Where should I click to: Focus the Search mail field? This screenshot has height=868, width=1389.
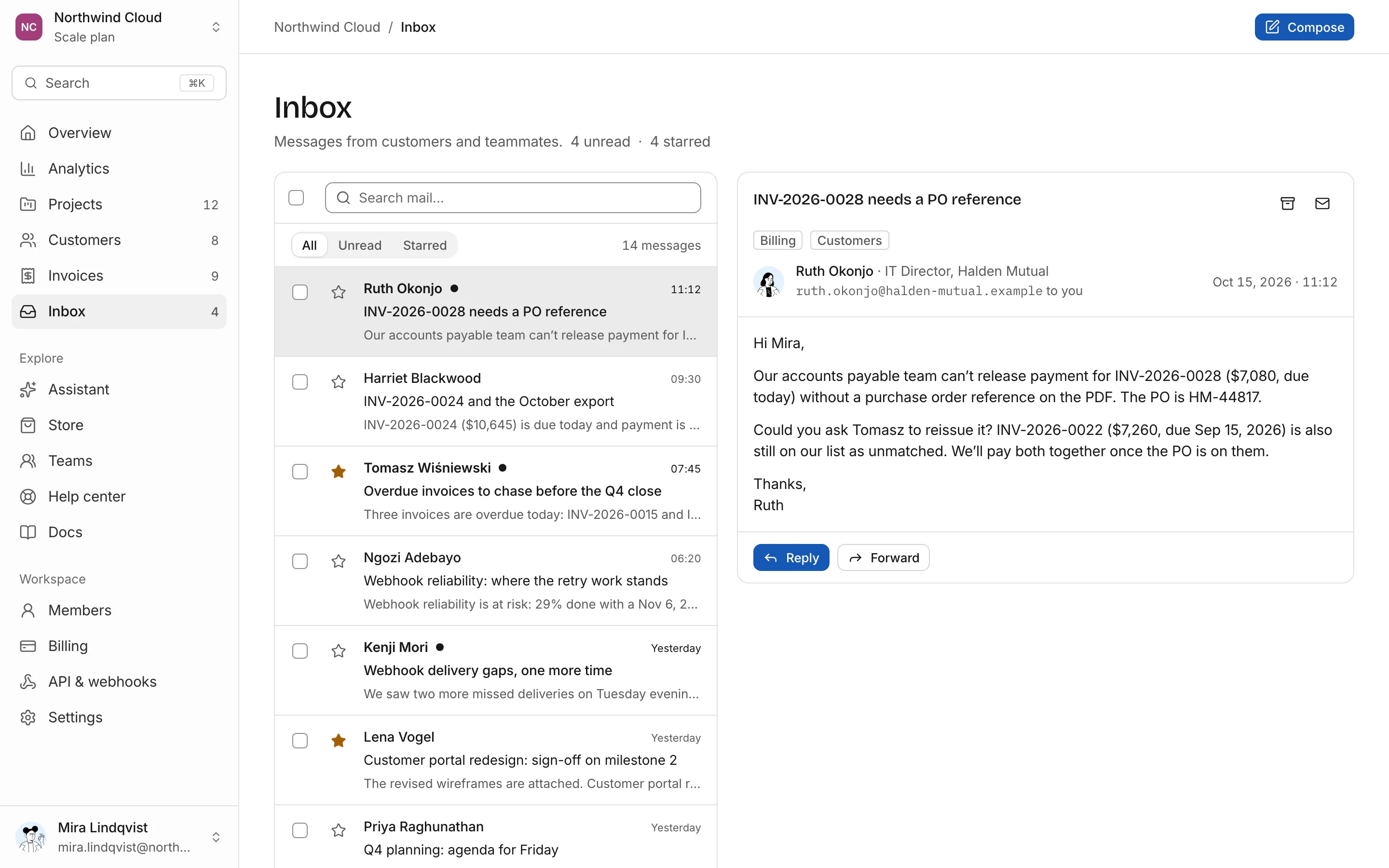coord(513,198)
